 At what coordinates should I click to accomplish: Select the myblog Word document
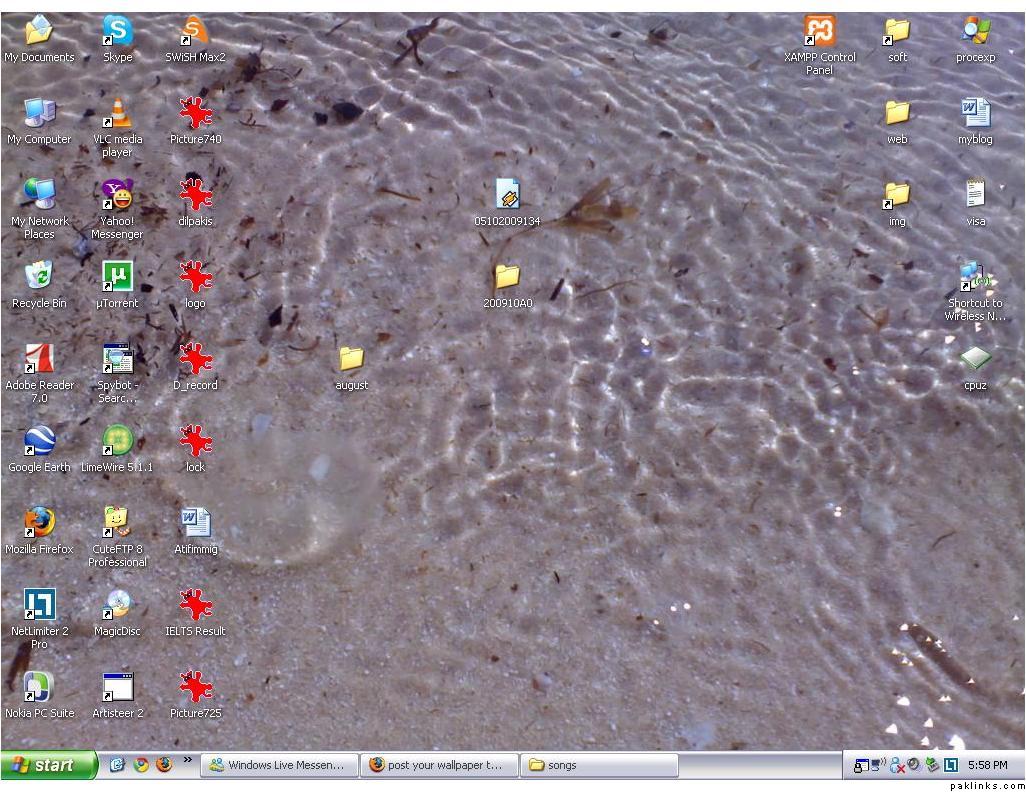pyautogui.click(x=975, y=114)
